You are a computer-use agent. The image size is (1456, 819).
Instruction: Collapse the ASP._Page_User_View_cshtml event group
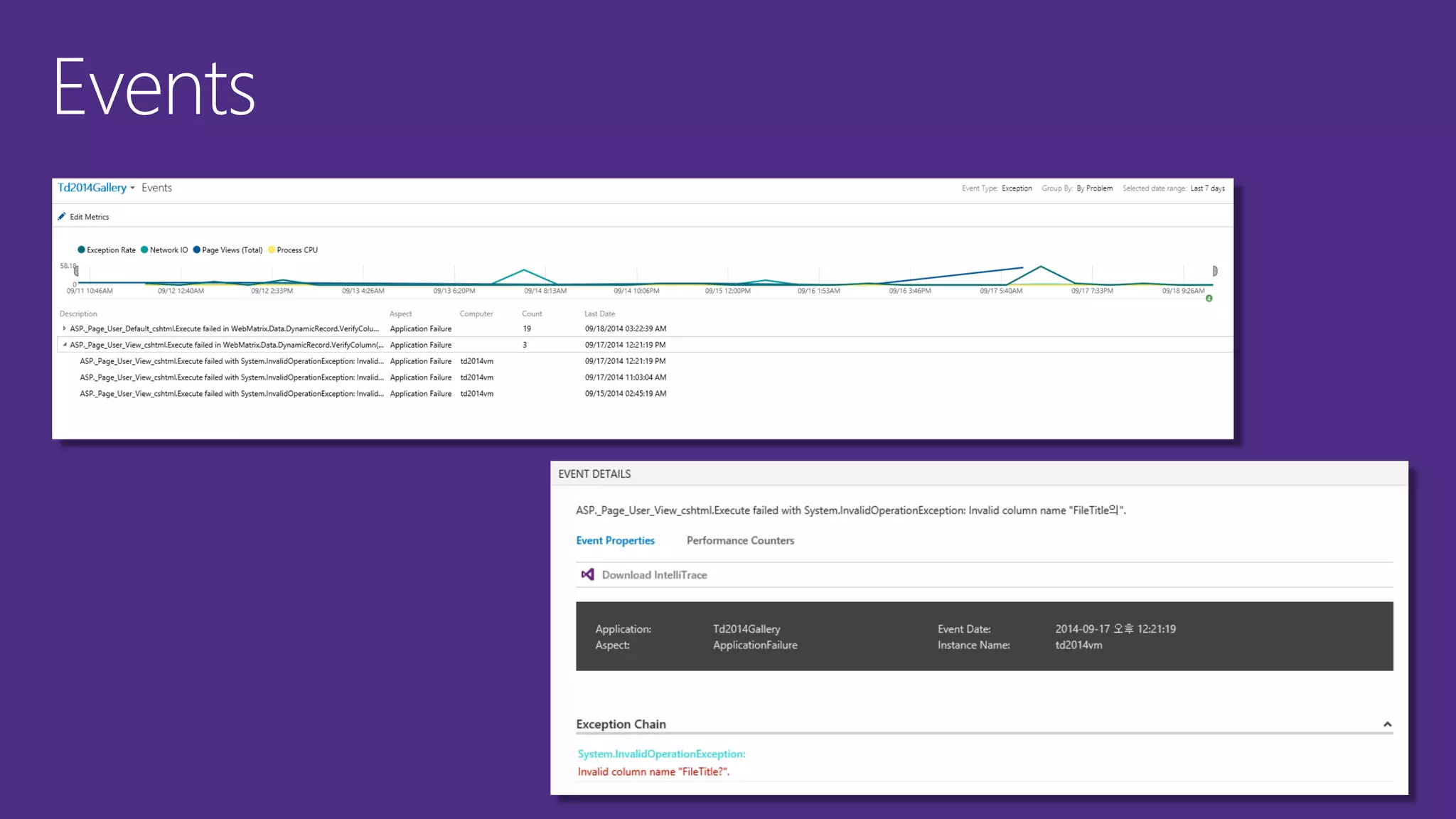[65, 345]
